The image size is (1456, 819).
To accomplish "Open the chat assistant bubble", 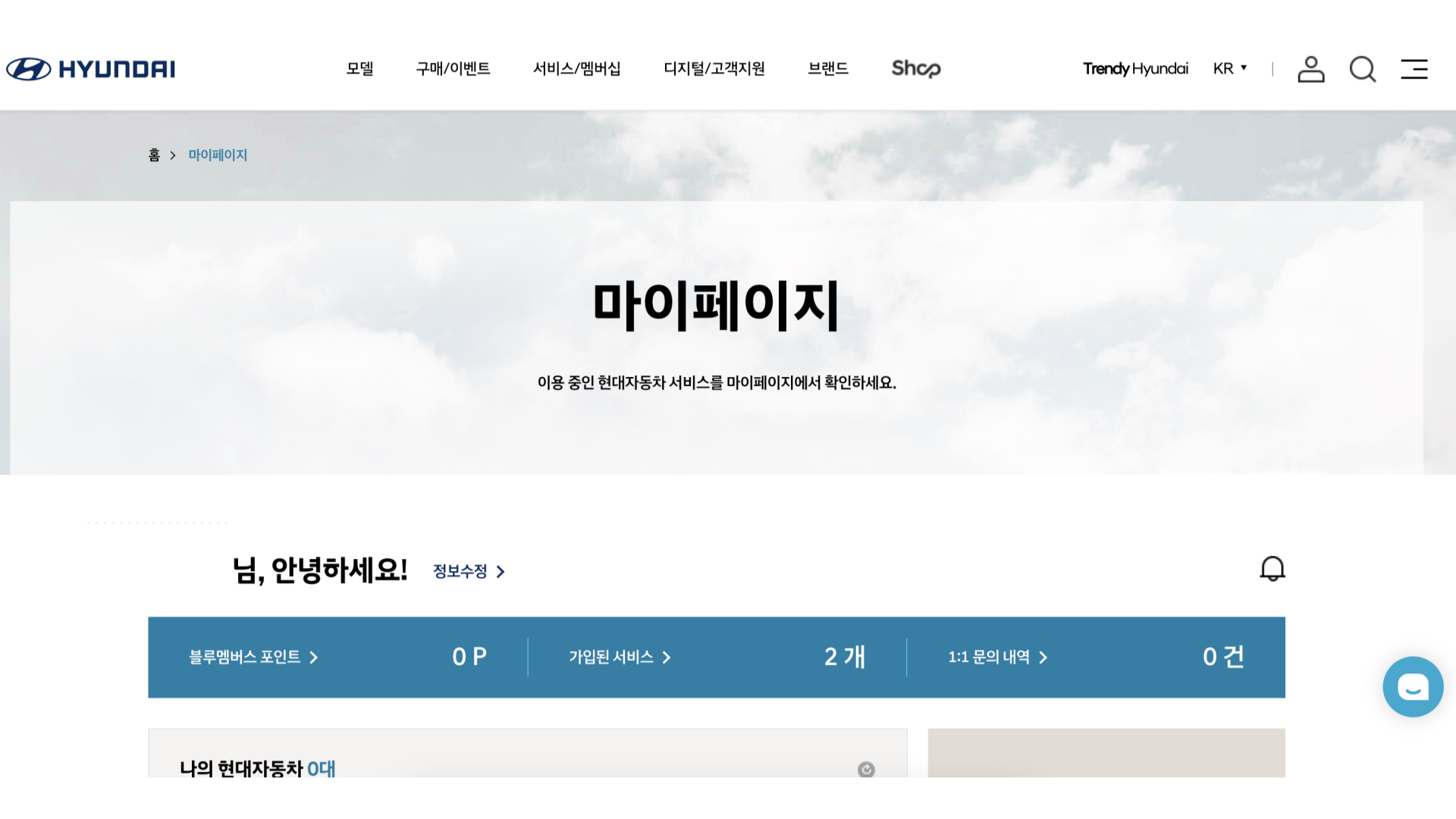I will 1412,687.
